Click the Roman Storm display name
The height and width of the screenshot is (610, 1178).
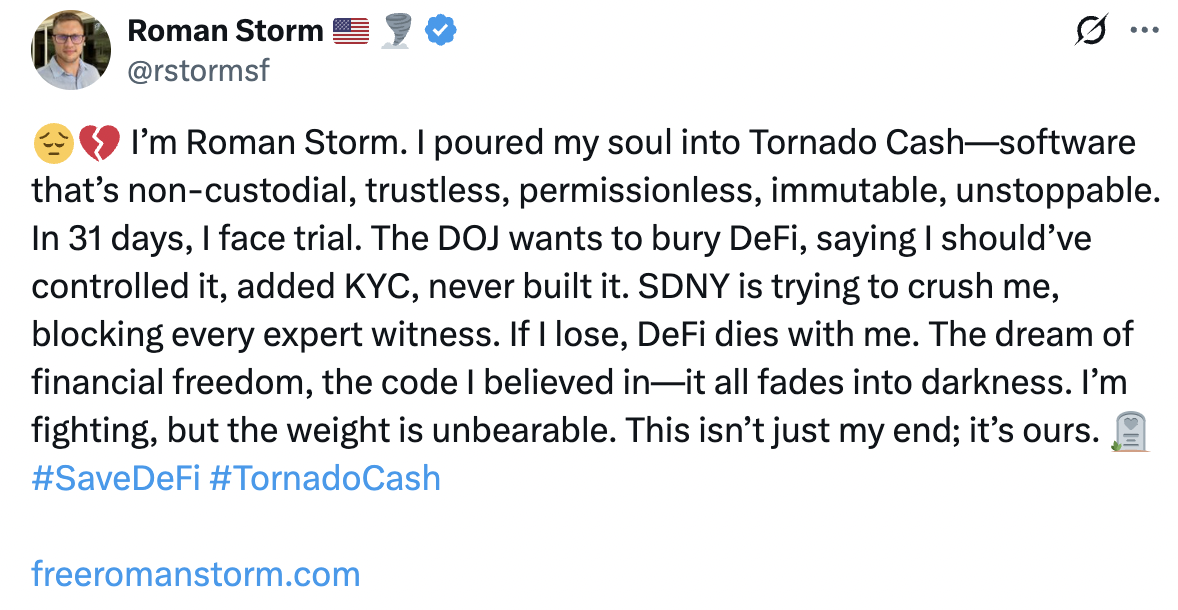click(225, 31)
